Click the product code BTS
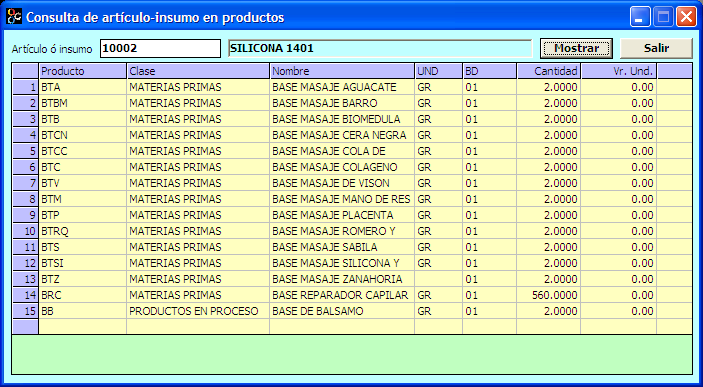The height and width of the screenshot is (387, 703). [x=82, y=247]
